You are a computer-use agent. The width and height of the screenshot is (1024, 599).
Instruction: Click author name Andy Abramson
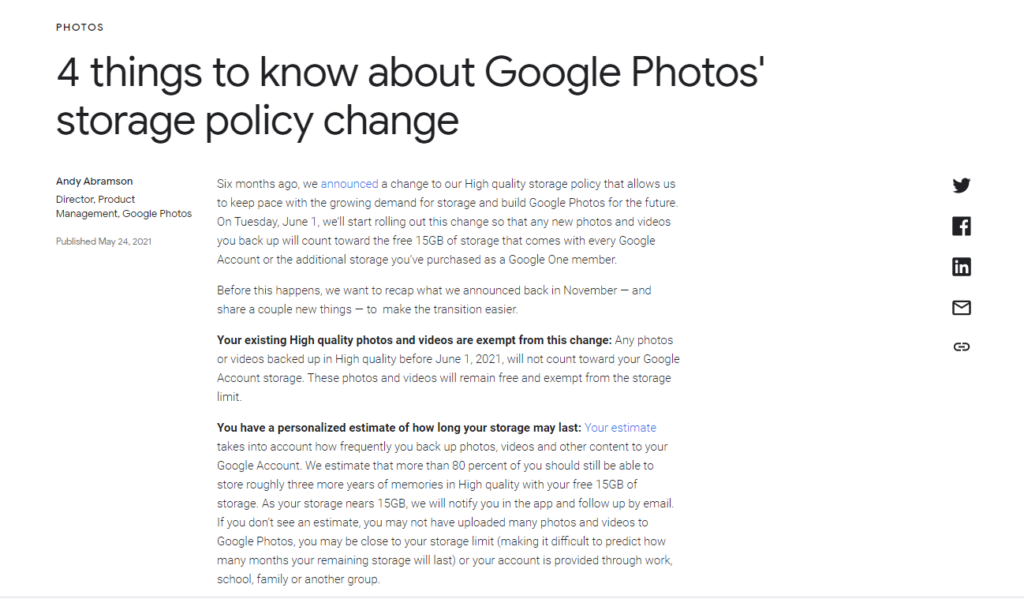[94, 181]
